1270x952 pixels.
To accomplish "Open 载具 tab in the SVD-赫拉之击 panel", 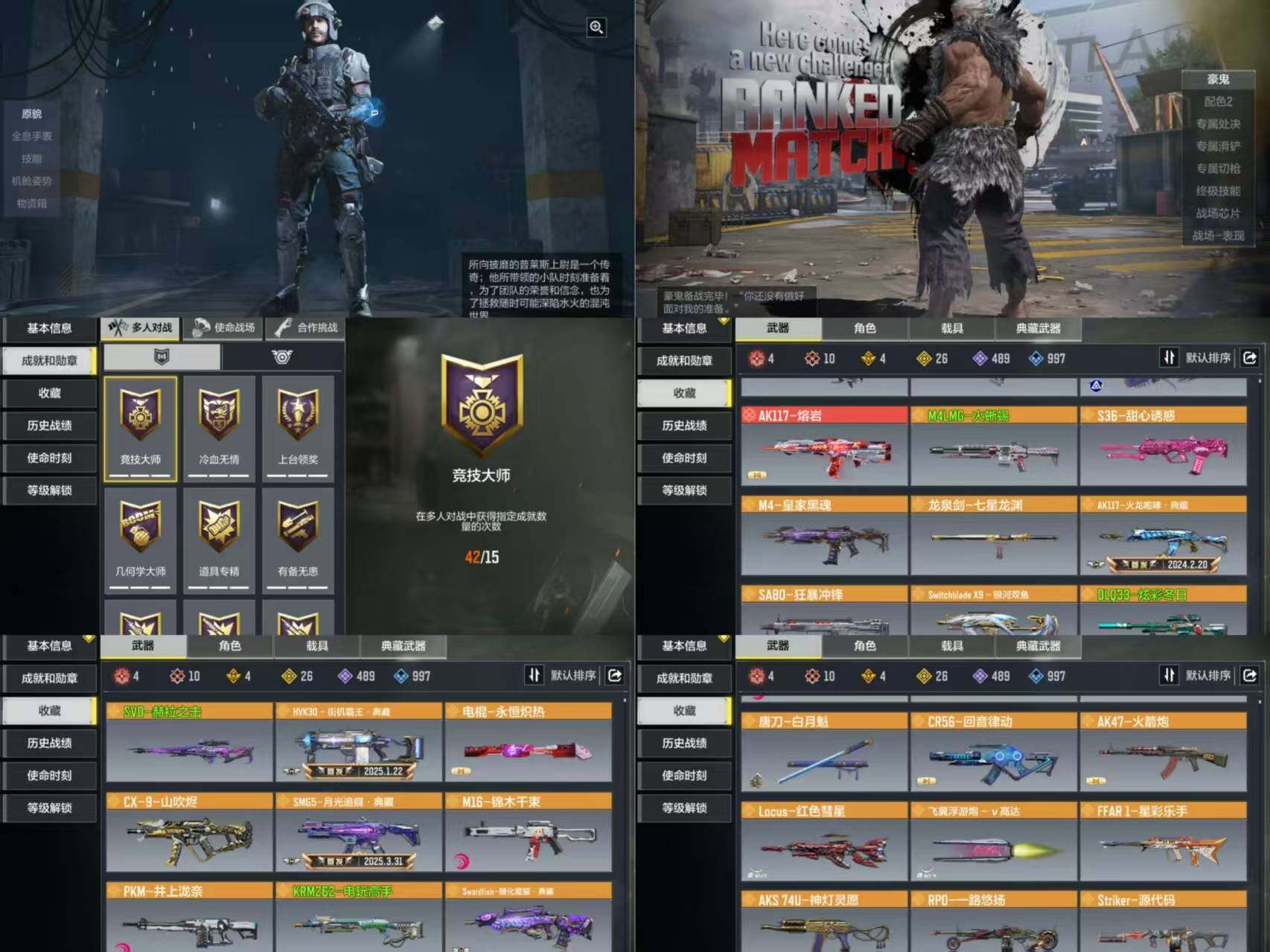I will (x=317, y=646).
